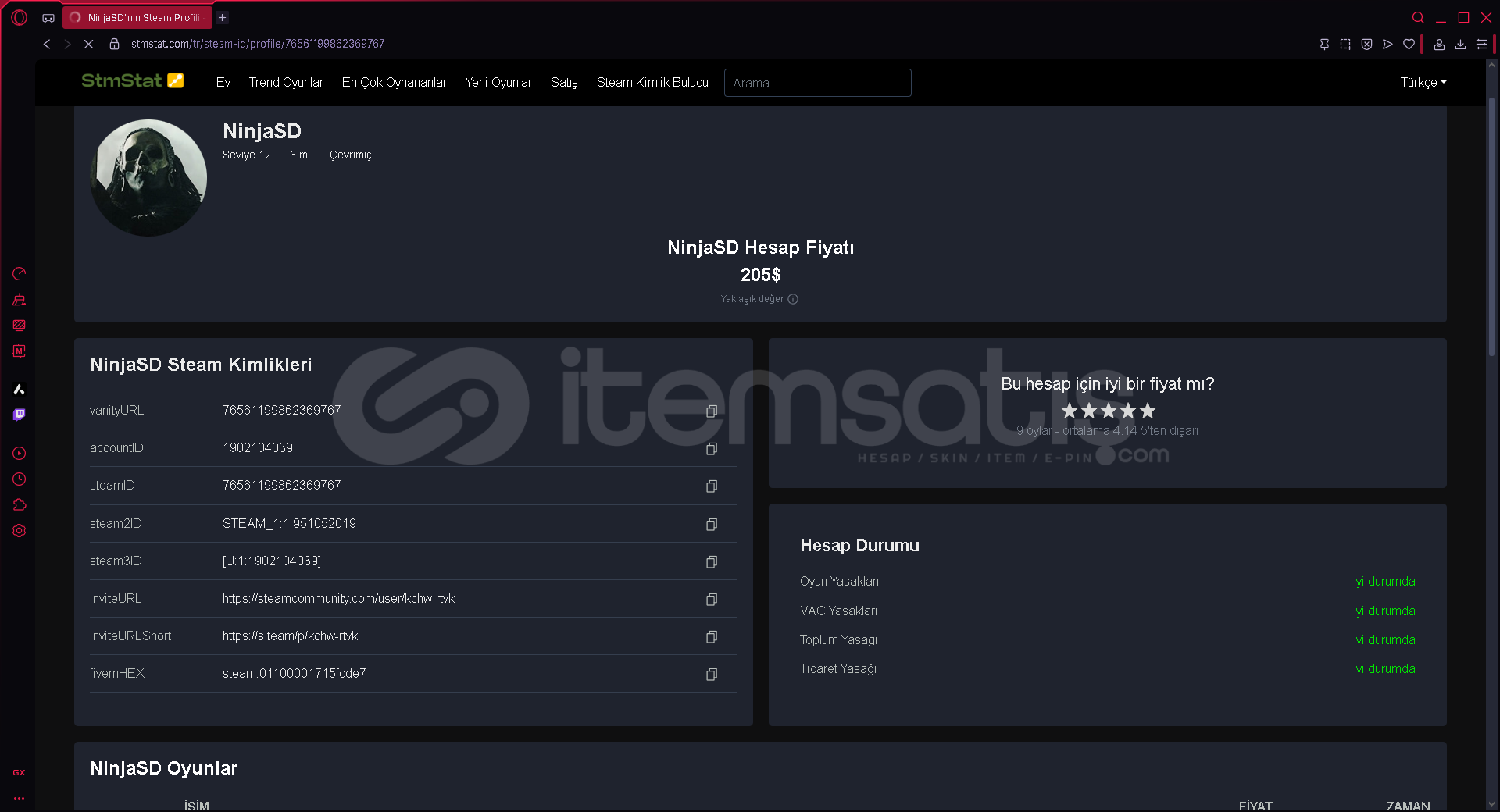Open browsing history from sidebar
This screenshot has height=812, width=1500.
(x=20, y=479)
